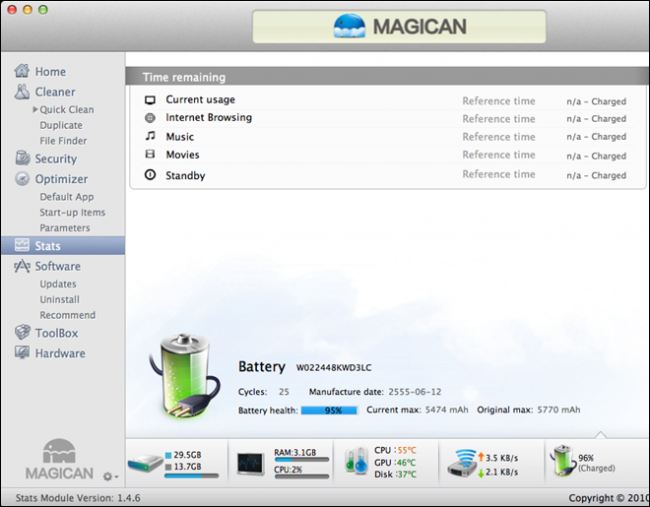Click the Magican whale logo in title

point(349,26)
